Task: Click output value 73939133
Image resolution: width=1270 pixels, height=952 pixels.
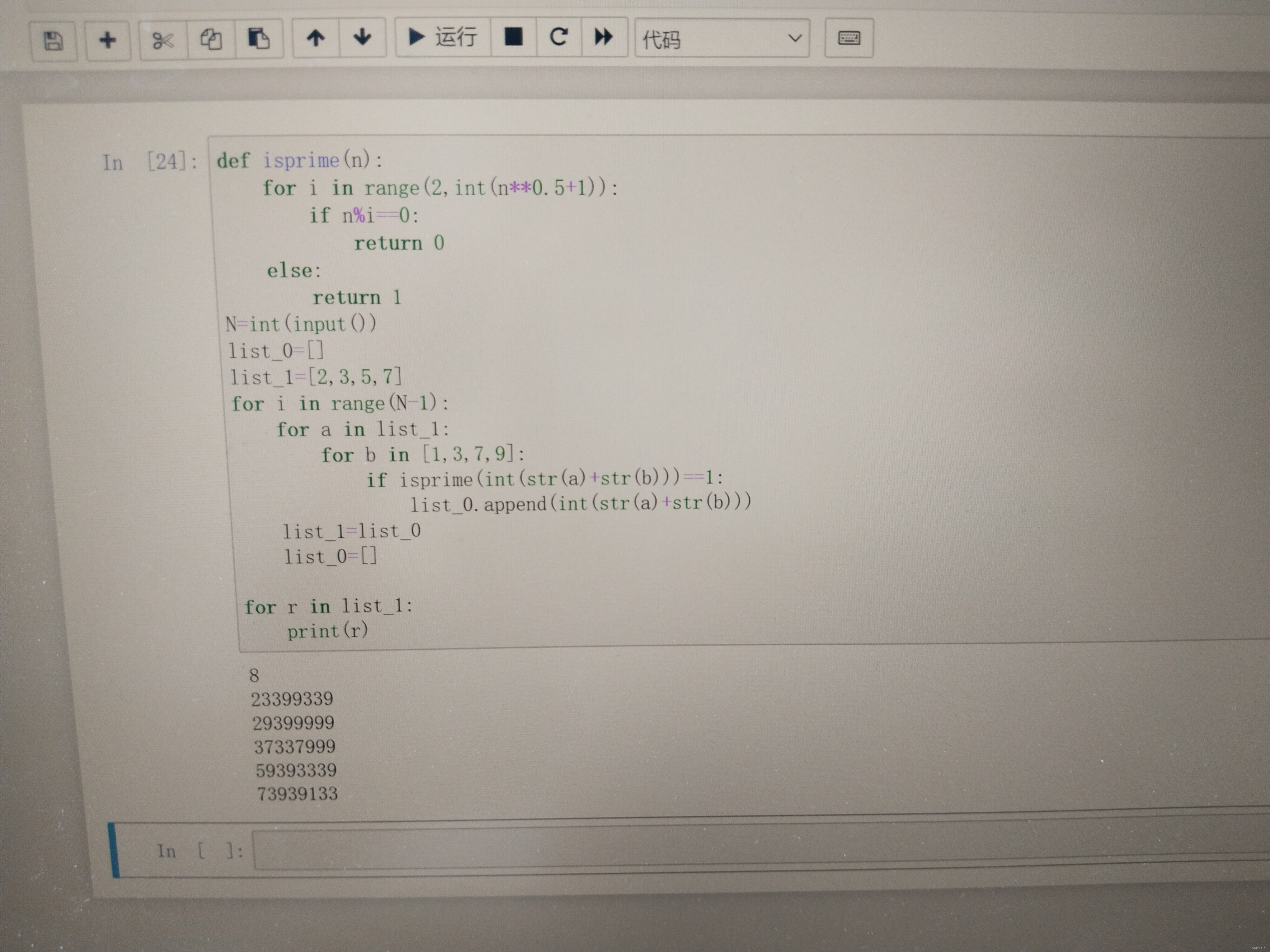Action: click(x=297, y=794)
